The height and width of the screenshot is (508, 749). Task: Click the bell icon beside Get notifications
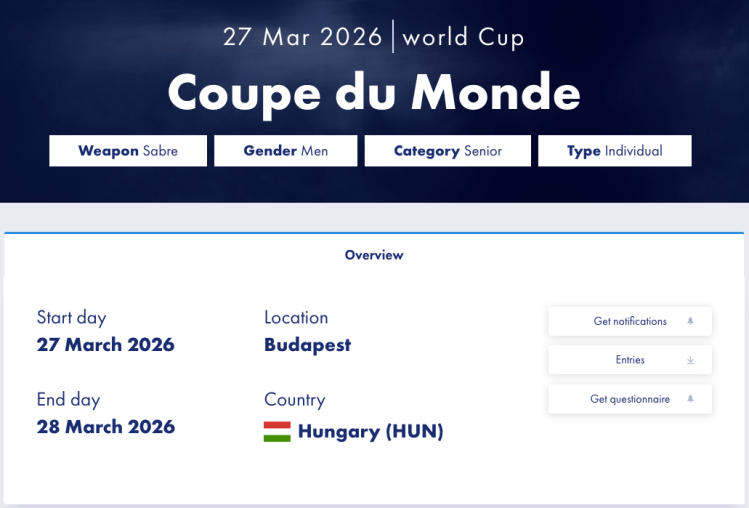click(690, 321)
